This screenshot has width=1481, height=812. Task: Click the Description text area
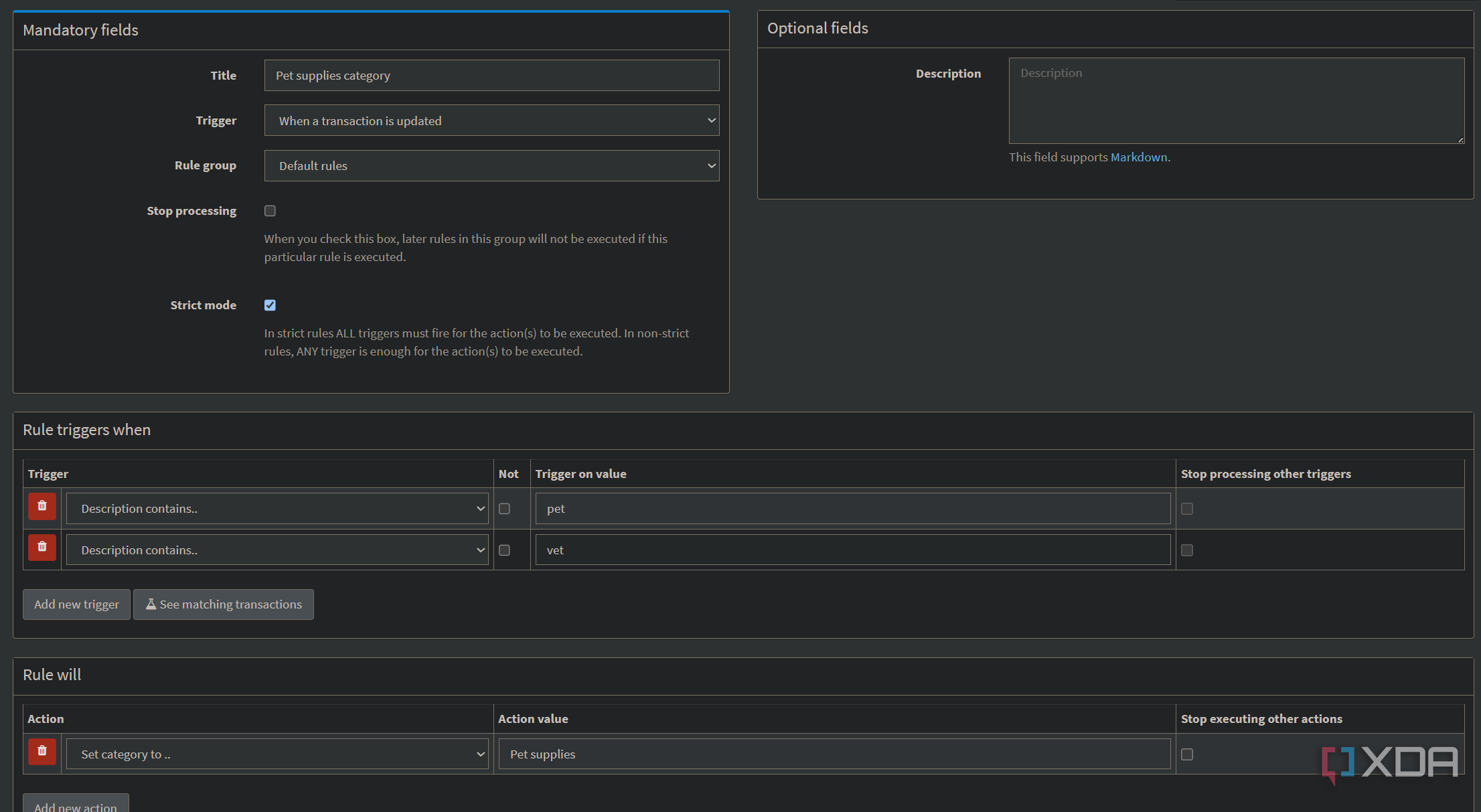(1237, 100)
